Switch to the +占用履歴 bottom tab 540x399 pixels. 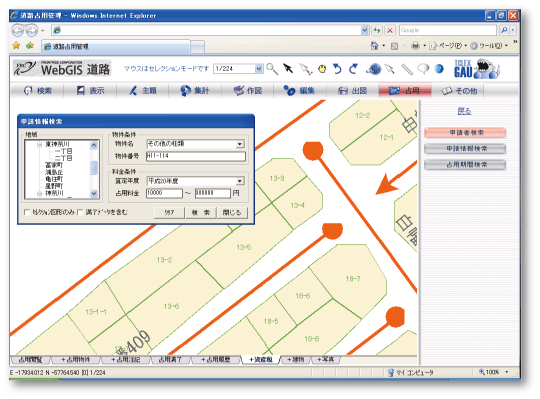pos(216,360)
